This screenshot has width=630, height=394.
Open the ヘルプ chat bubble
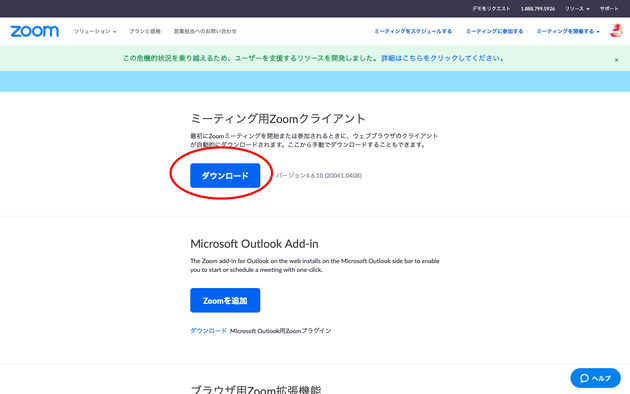point(595,378)
